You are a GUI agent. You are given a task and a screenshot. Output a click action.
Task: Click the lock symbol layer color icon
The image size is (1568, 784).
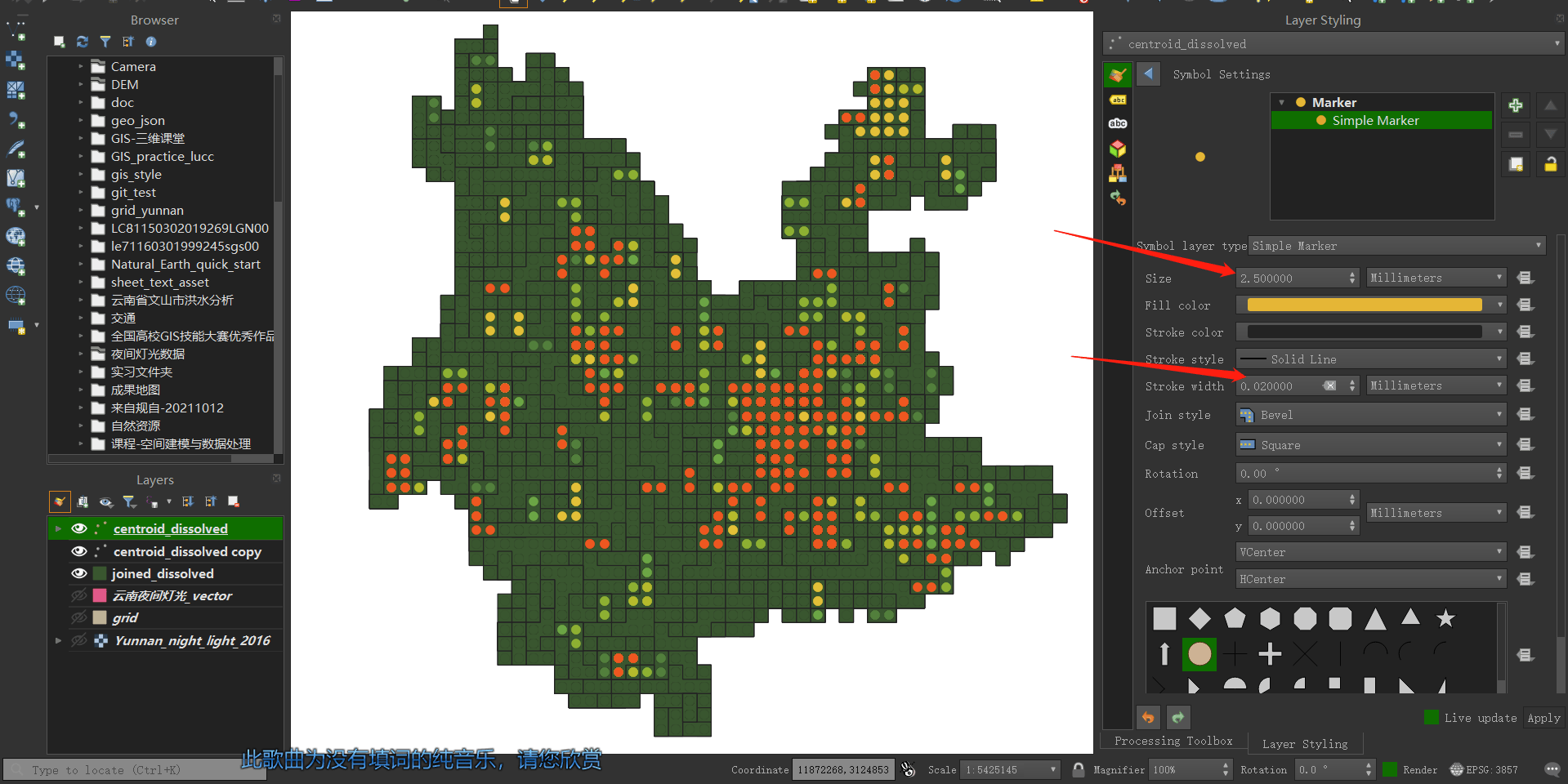point(1550,165)
